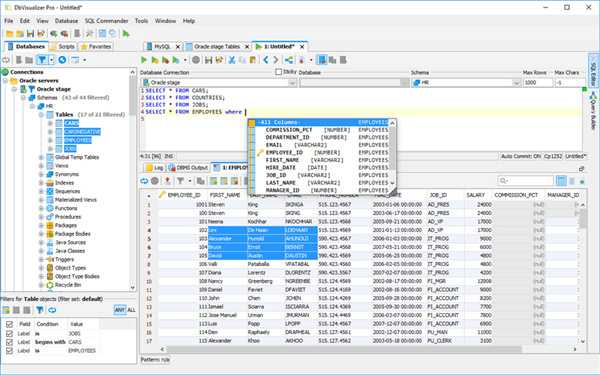Click the Execute green play icon in SQL editor toolbar

coord(144,60)
